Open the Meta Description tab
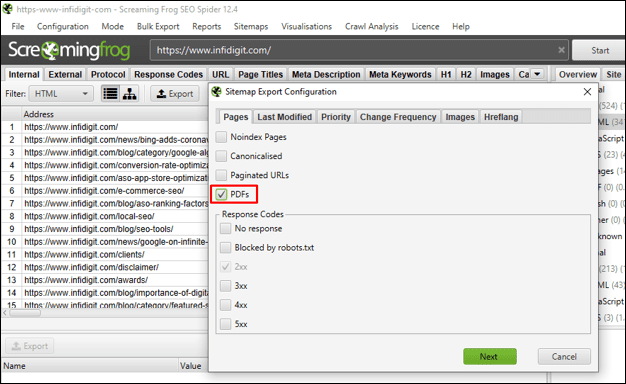Screen dimensions: 626x384 326,75
